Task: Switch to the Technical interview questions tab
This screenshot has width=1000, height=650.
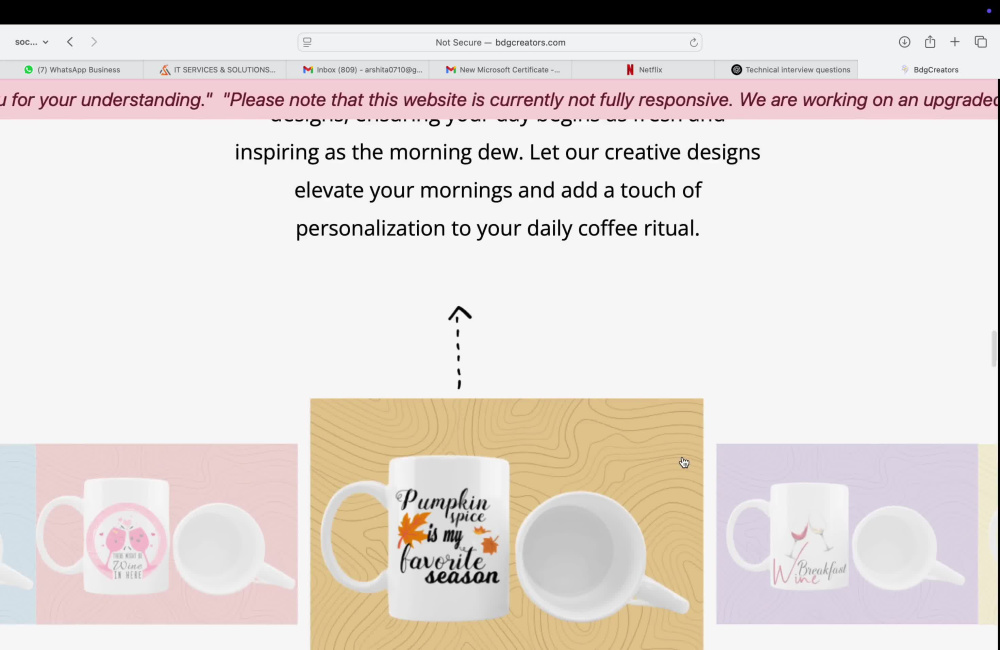Action: [787, 70]
